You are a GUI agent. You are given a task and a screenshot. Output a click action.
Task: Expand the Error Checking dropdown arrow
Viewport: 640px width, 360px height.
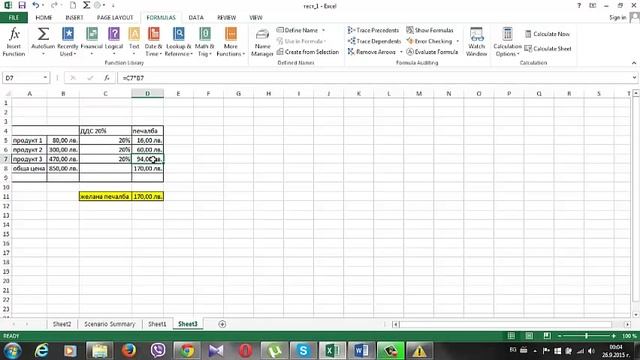pyautogui.click(x=458, y=41)
